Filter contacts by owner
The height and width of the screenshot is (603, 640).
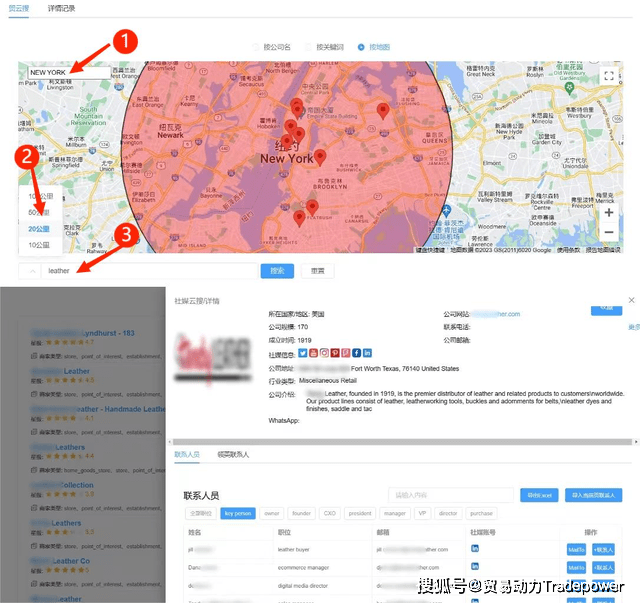tap(271, 513)
